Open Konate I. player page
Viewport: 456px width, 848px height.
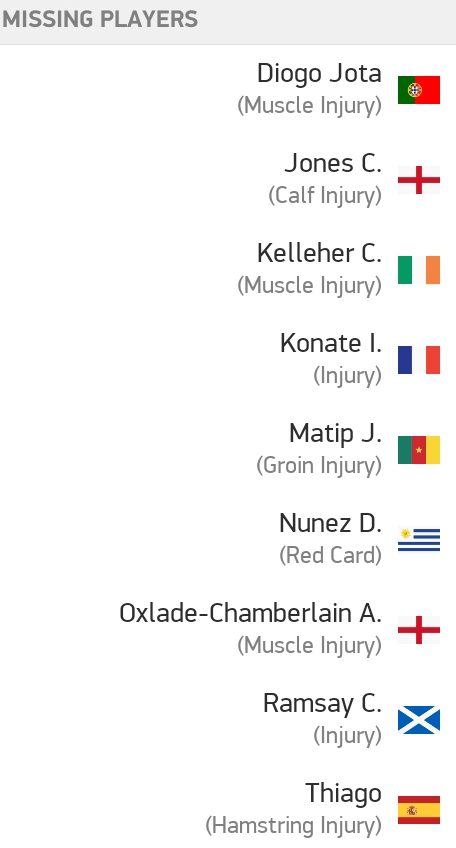[331, 343]
